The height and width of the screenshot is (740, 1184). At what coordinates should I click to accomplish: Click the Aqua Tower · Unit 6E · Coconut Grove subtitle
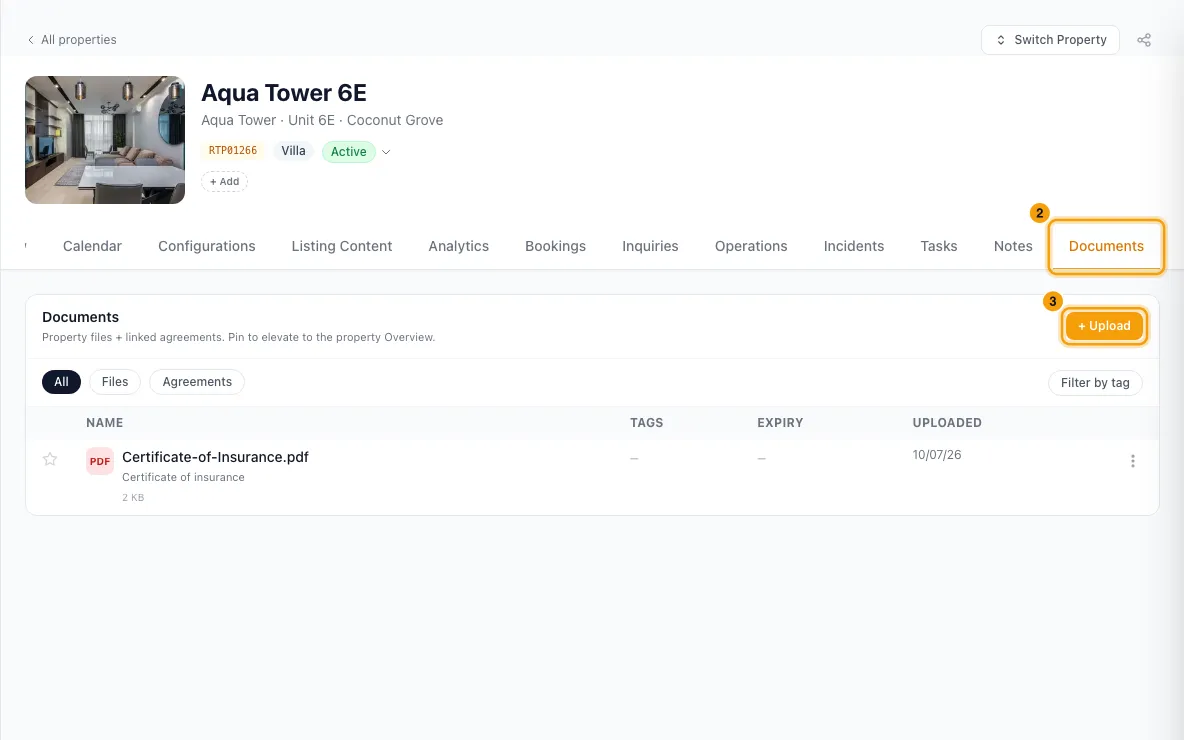(x=322, y=120)
